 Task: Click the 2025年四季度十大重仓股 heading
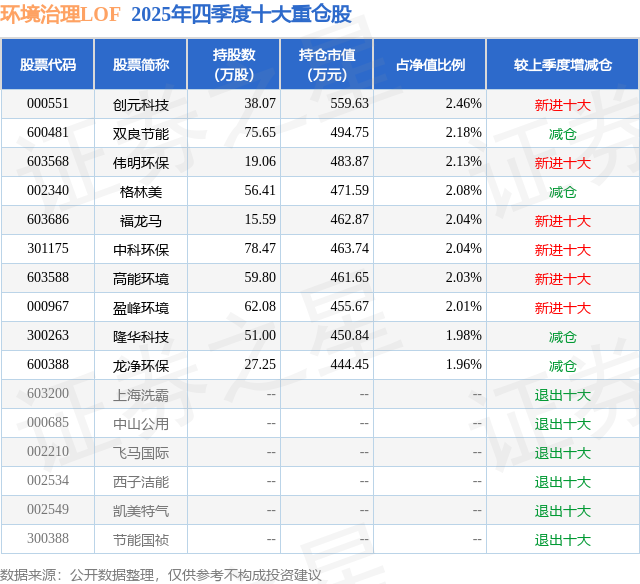click(x=242, y=15)
